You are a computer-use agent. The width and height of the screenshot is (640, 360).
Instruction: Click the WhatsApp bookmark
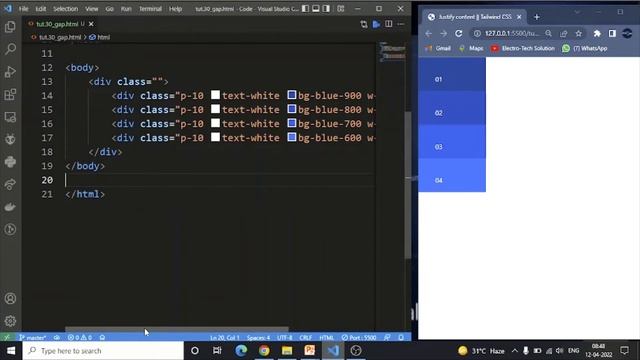pos(584,48)
